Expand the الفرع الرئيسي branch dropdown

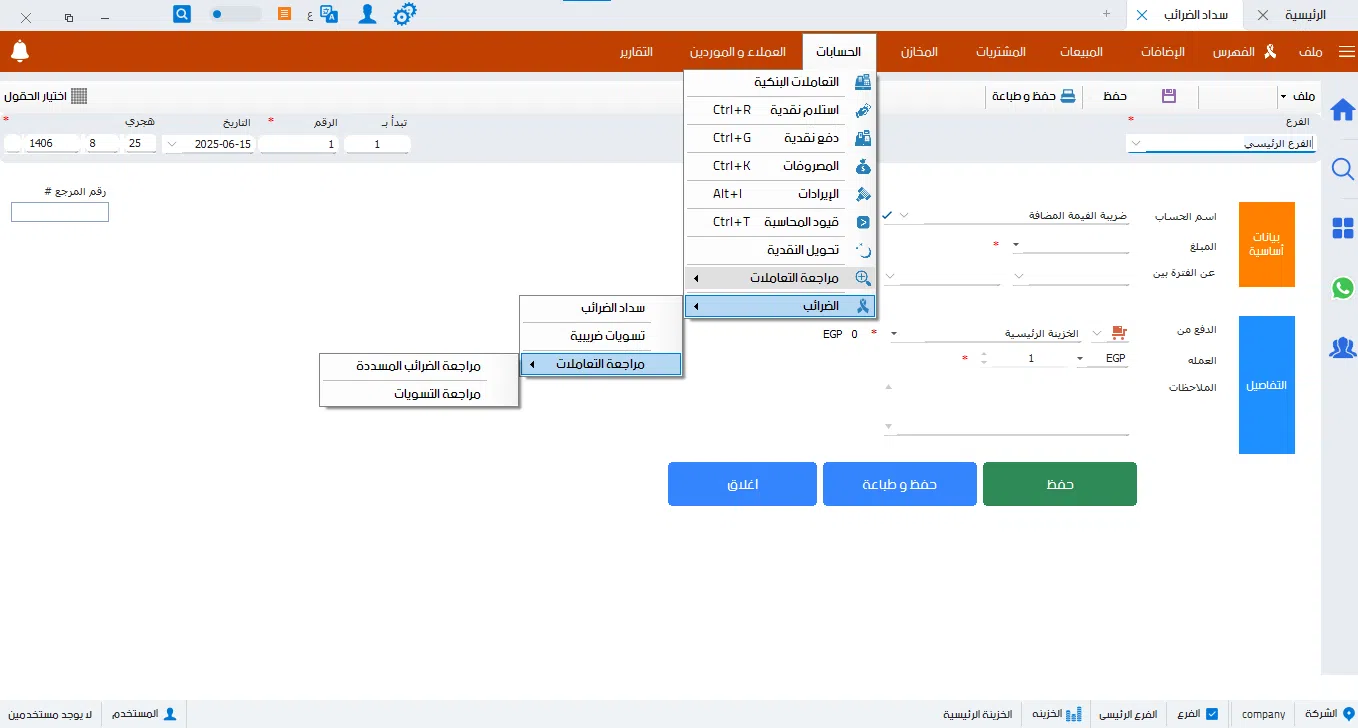[x=1136, y=144]
